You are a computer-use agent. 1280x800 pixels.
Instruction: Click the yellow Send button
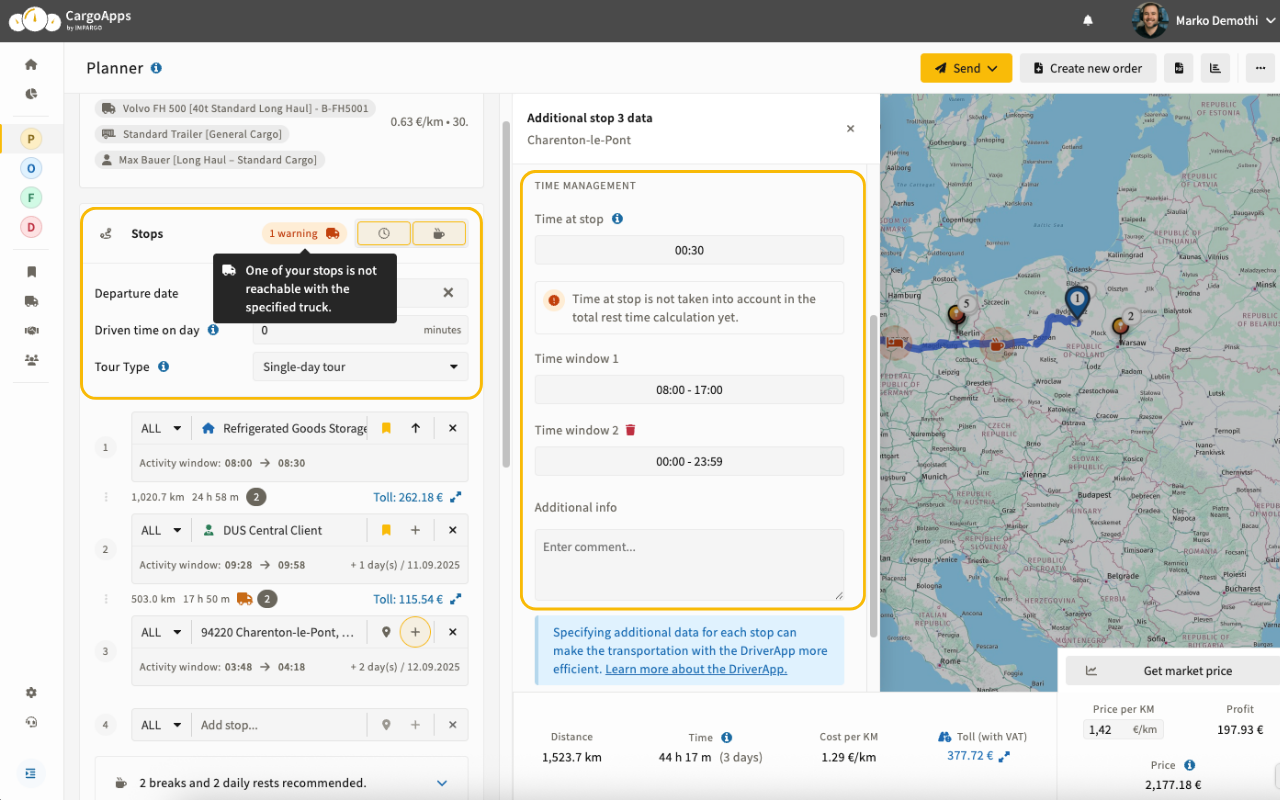pyautogui.click(x=964, y=67)
